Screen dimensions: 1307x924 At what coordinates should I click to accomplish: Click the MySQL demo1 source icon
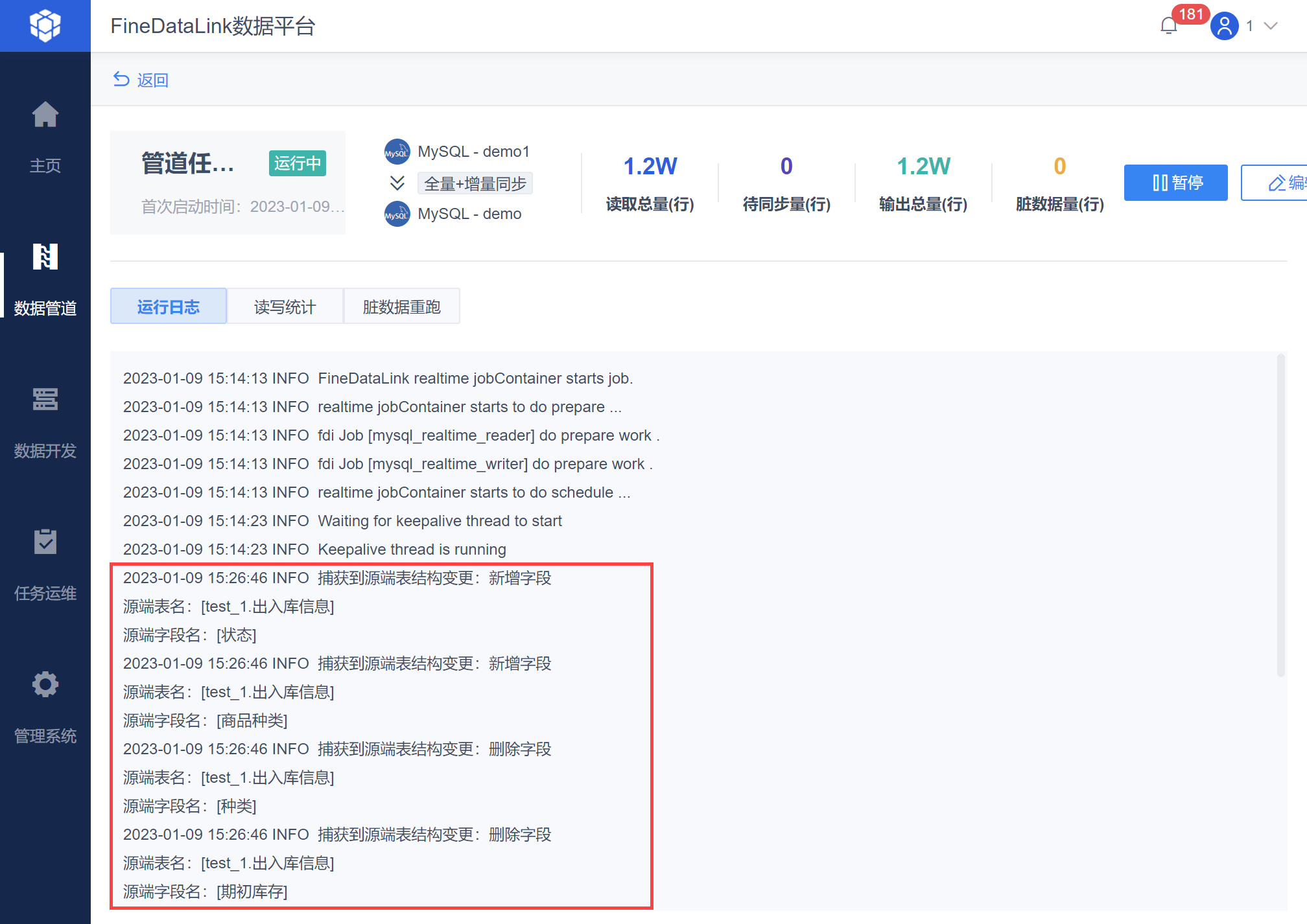point(397,152)
